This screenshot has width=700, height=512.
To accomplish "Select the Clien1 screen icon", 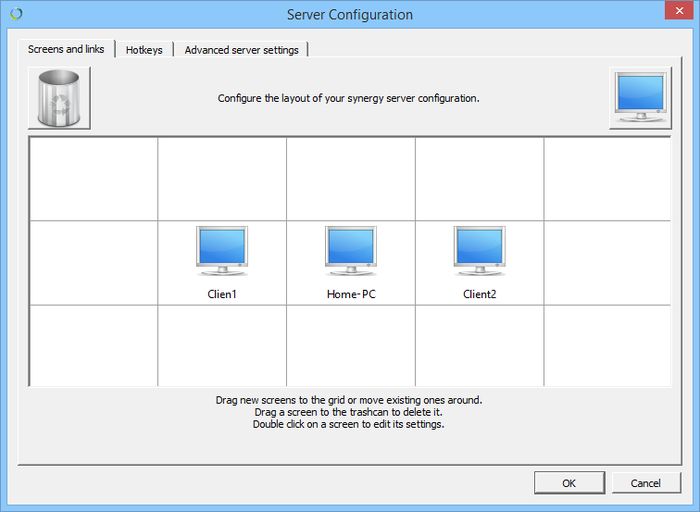I will tap(222, 252).
